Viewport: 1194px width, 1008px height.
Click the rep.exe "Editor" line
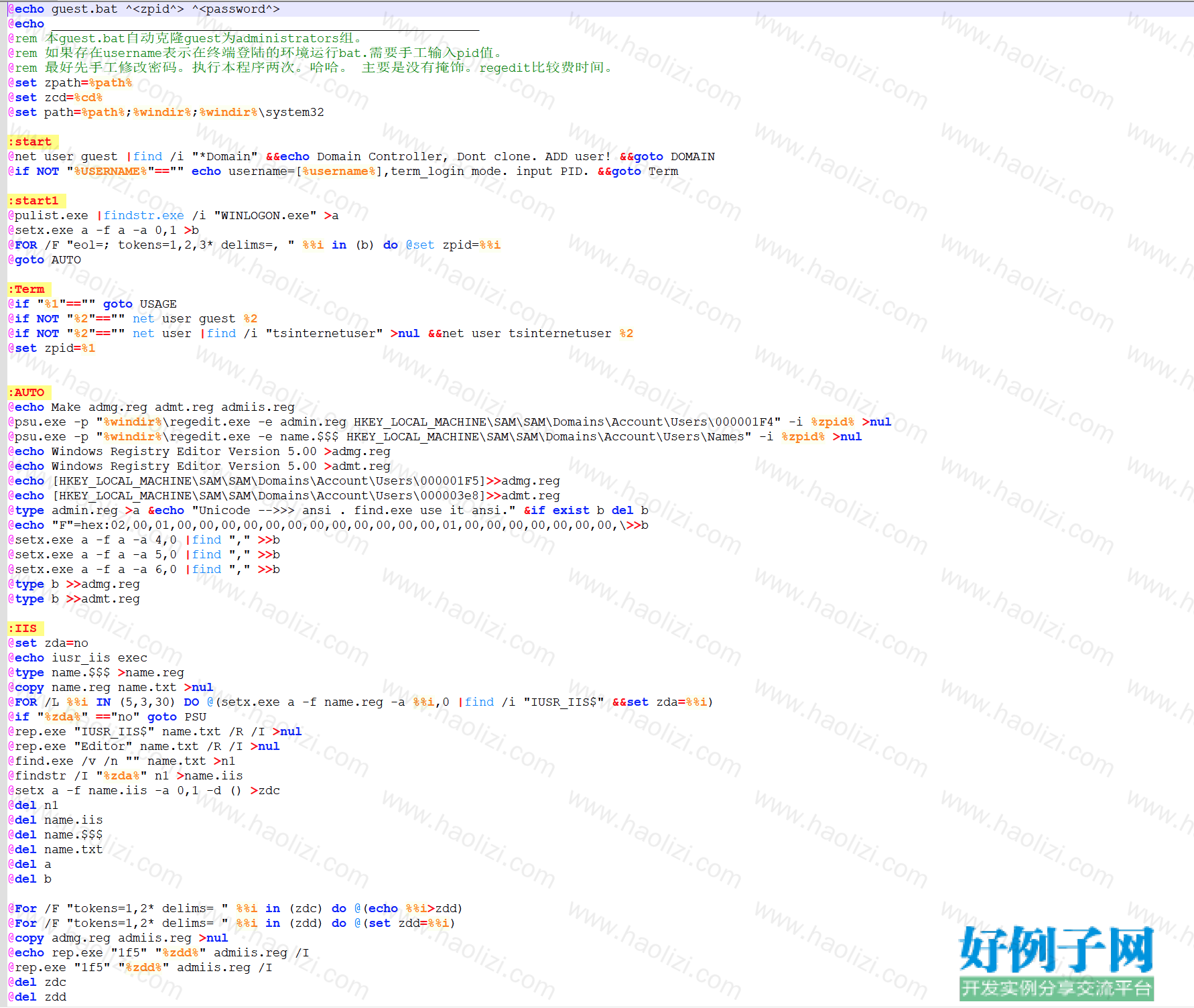[144, 746]
